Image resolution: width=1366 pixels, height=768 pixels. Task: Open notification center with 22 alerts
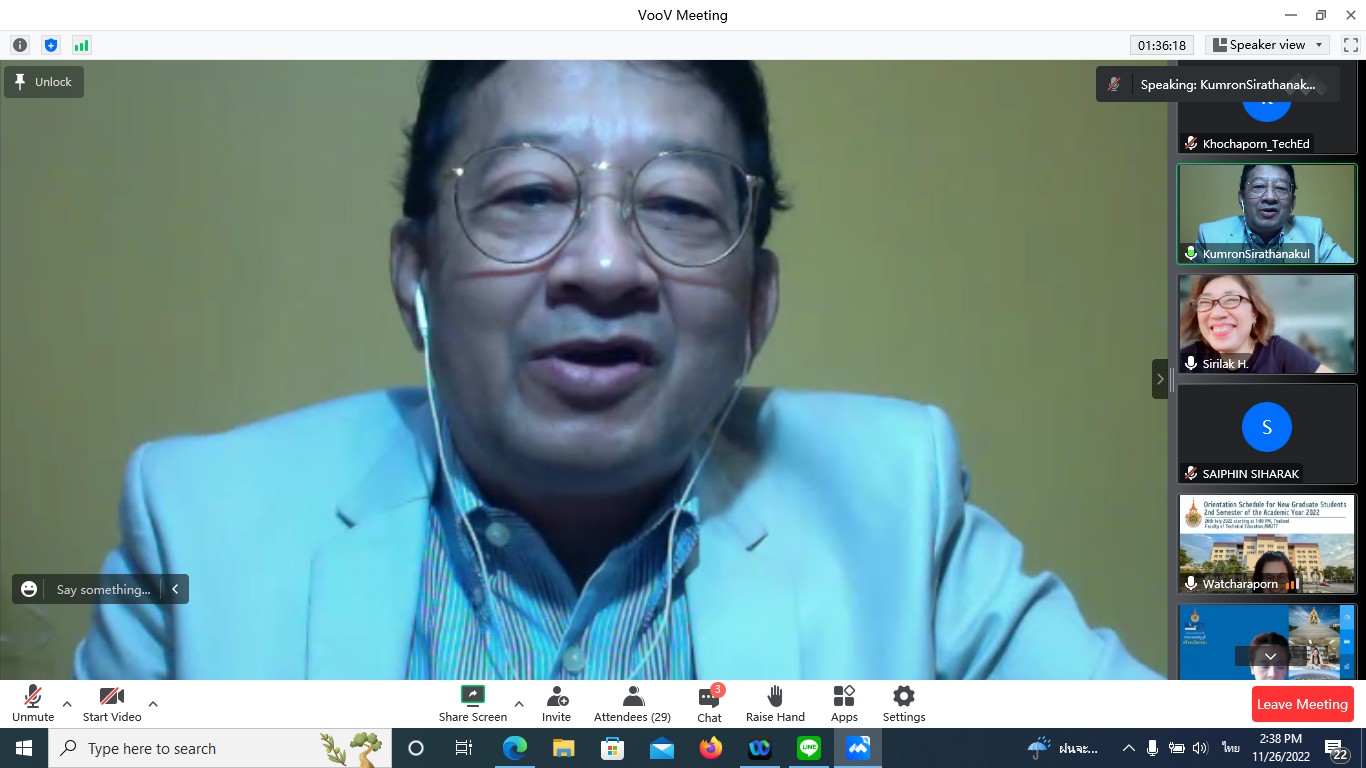(x=1337, y=750)
